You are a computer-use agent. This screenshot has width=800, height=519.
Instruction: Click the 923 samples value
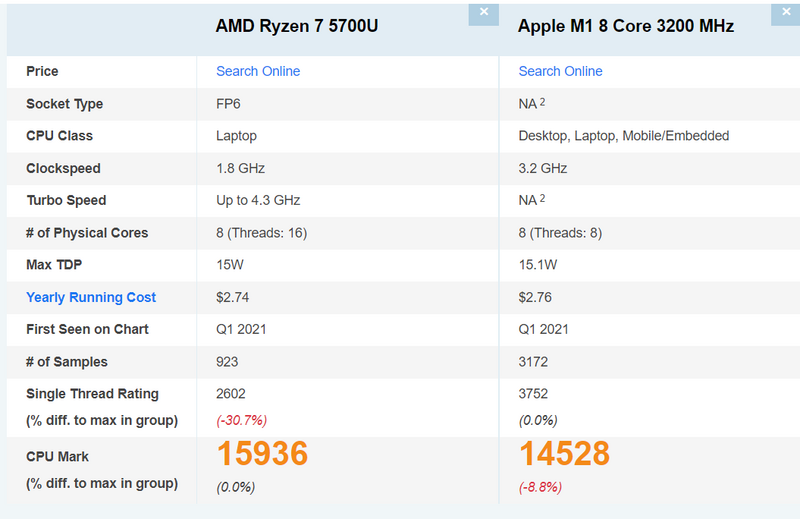(227, 362)
